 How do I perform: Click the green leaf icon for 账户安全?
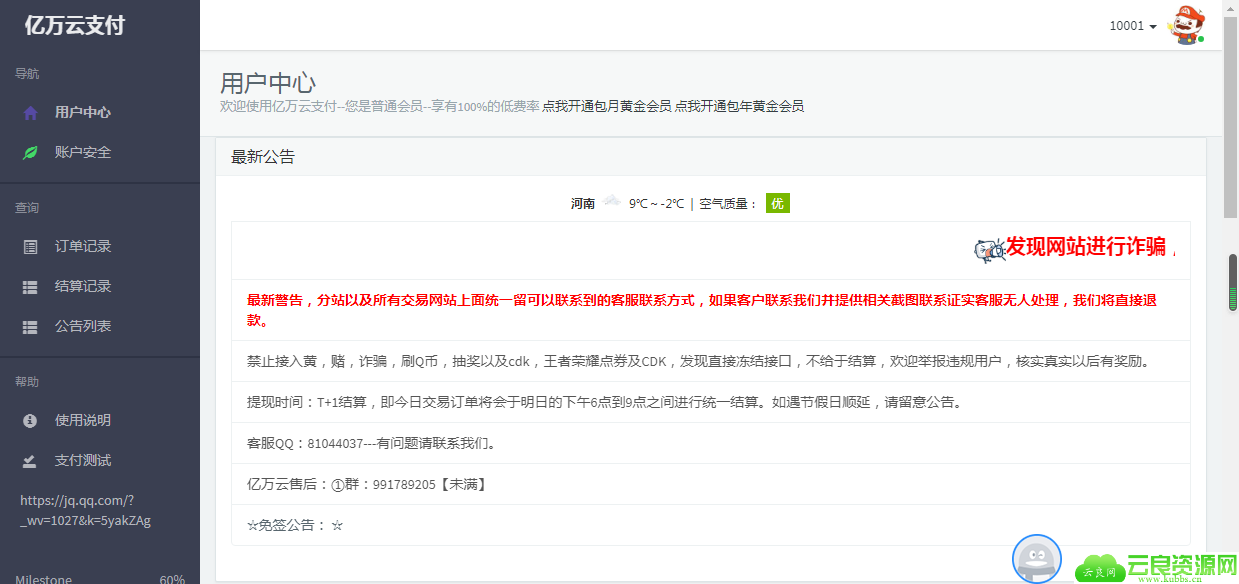coord(30,153)
